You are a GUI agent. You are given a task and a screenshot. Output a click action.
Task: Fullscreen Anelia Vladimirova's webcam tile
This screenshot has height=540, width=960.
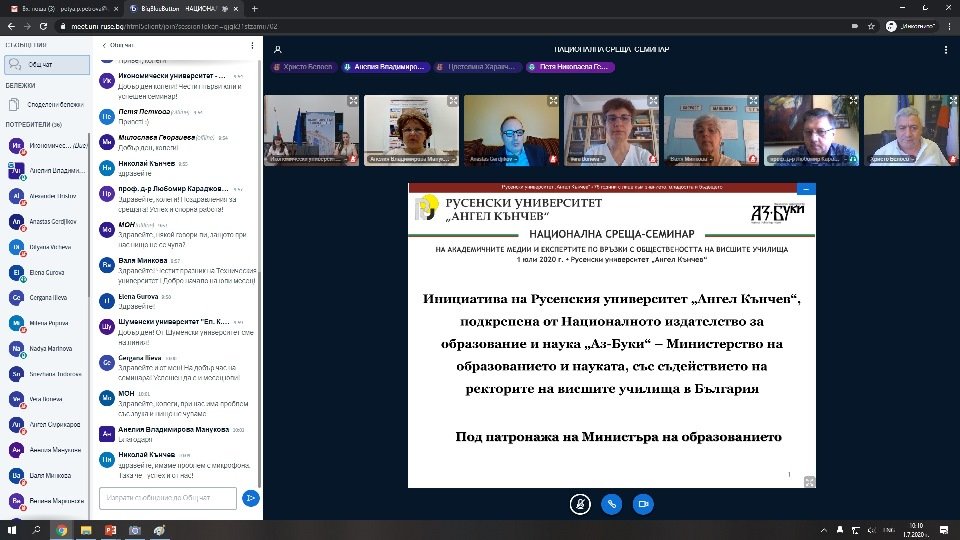(452, 101)
